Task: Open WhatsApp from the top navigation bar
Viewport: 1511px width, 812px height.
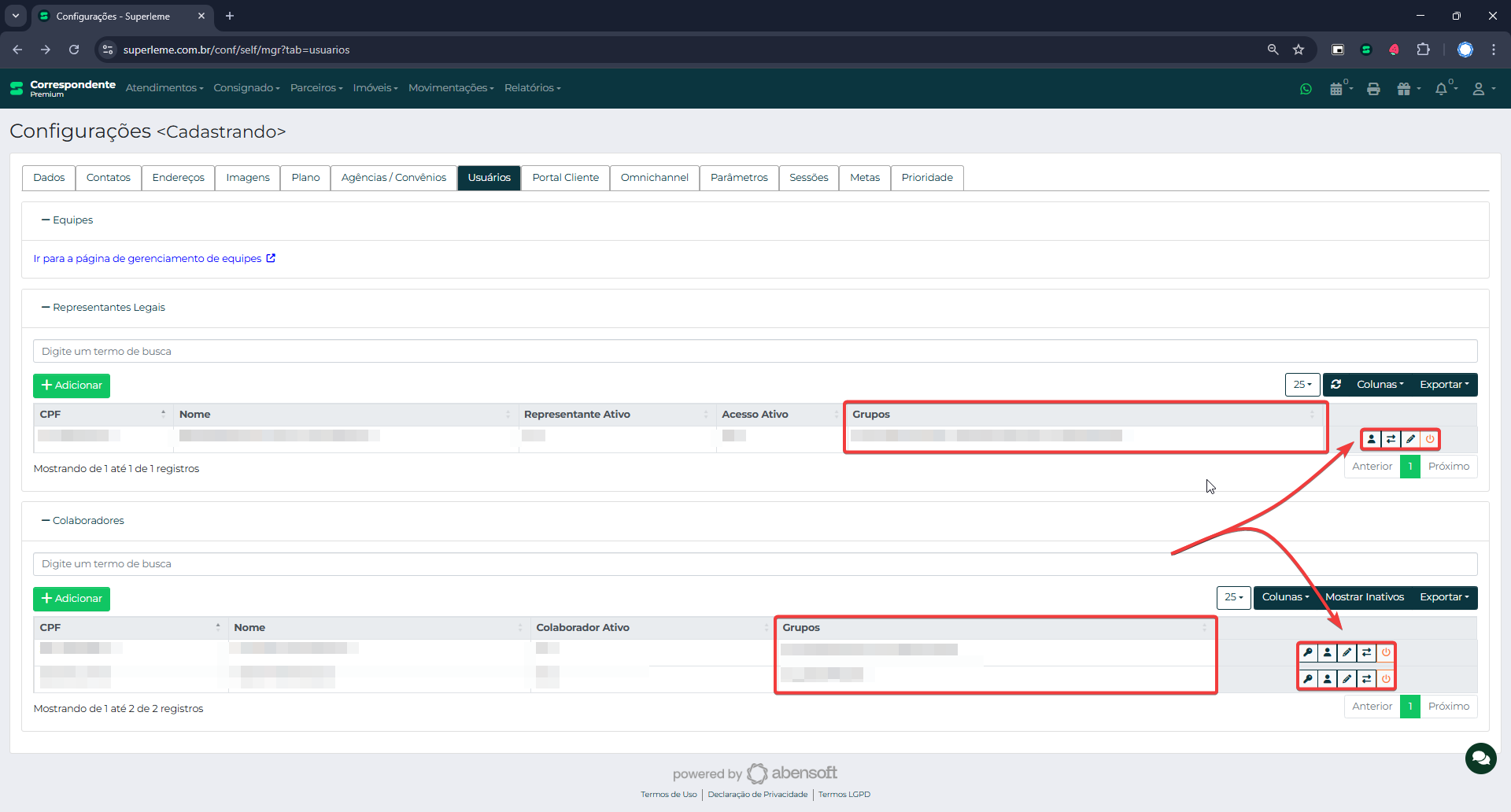Action: point(1306,89)
